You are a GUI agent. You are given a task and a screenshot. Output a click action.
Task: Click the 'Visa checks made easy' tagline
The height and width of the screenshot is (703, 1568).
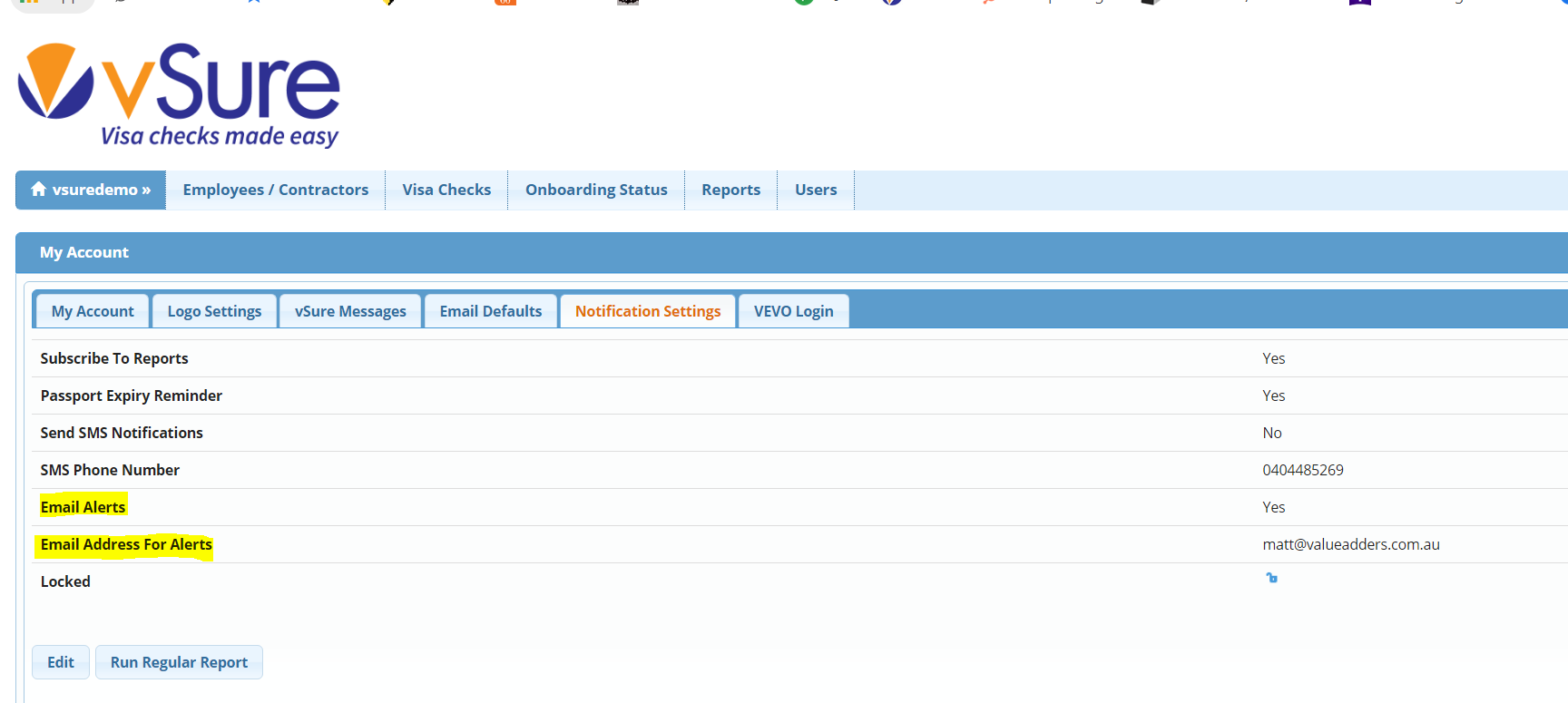tap(220, 136)
